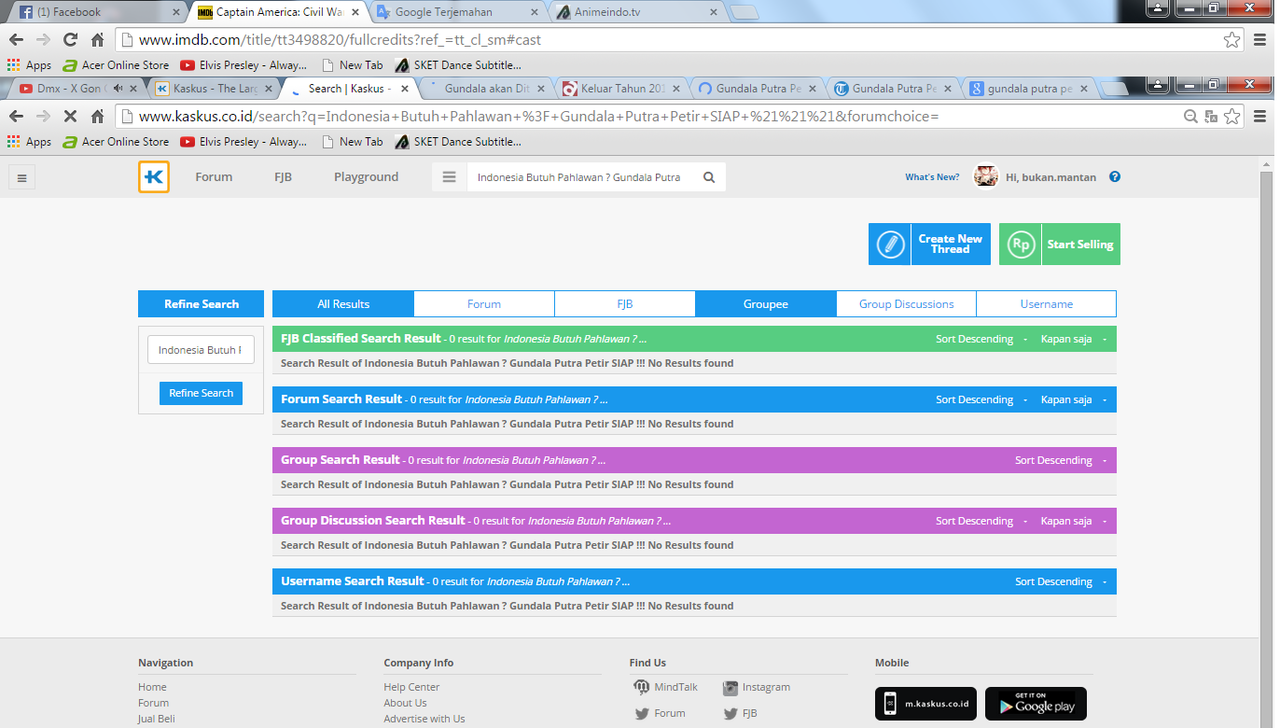Open Group Discussion Kapan saja dropdown

point(1073,521)
